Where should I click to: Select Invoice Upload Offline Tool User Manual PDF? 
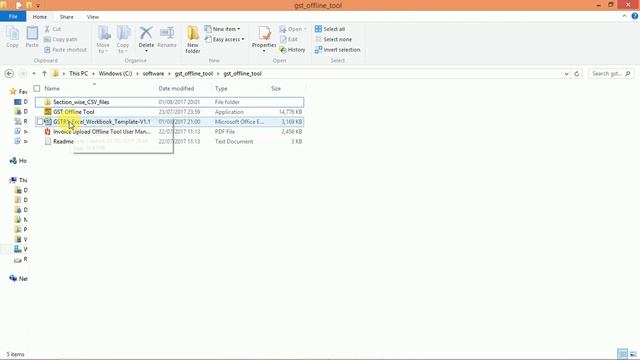click(x=169, y=132)
